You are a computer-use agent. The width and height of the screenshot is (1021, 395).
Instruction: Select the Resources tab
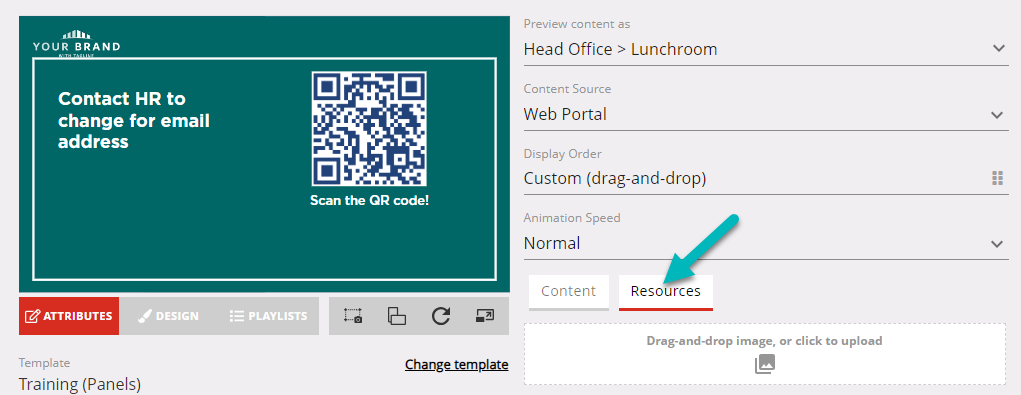(665, 292)
